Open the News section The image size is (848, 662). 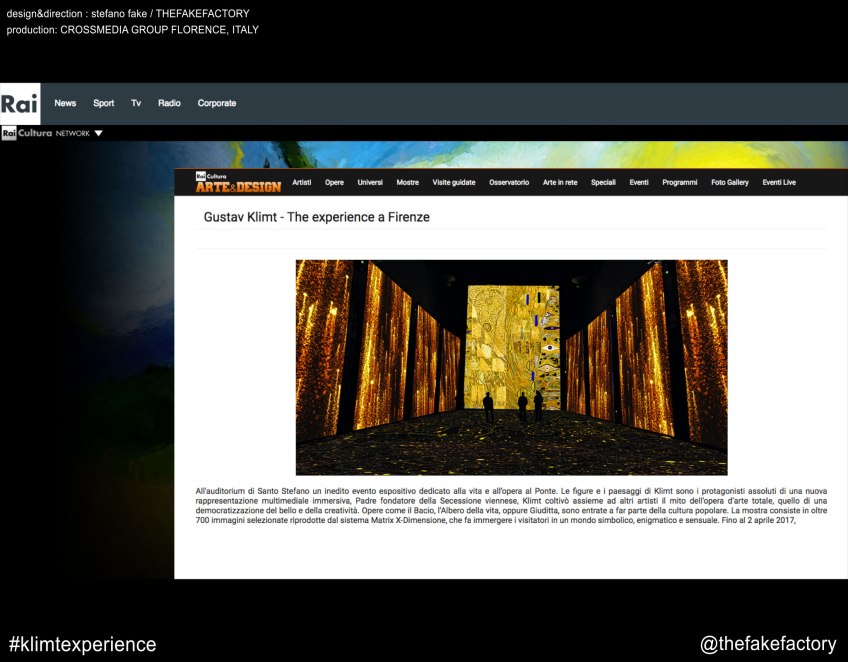click(65, 103)
